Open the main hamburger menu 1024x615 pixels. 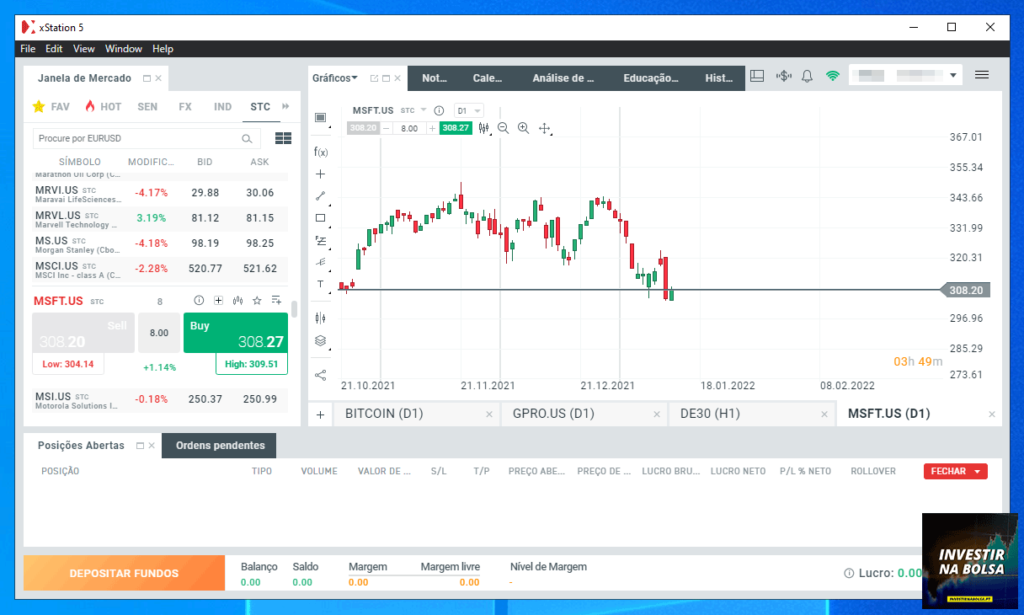click(982, 75)
